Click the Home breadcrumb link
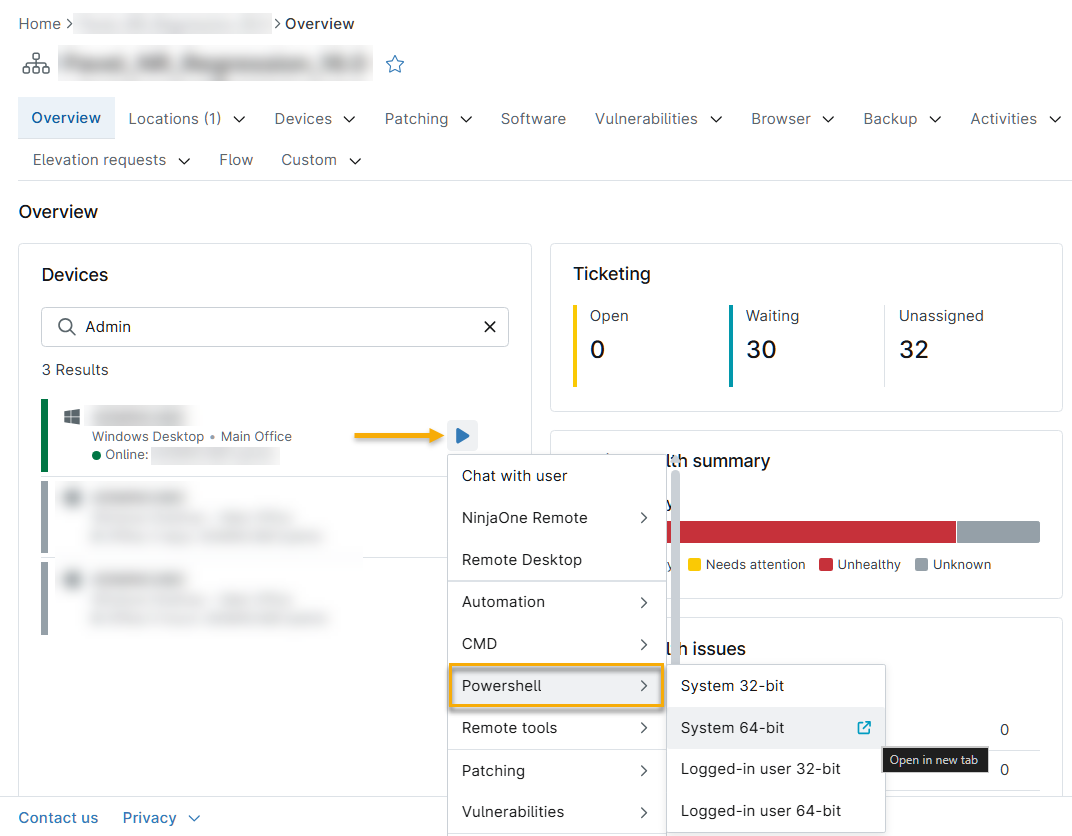Viewport: 1072px width, 836px height. click(x=40, y=24)
